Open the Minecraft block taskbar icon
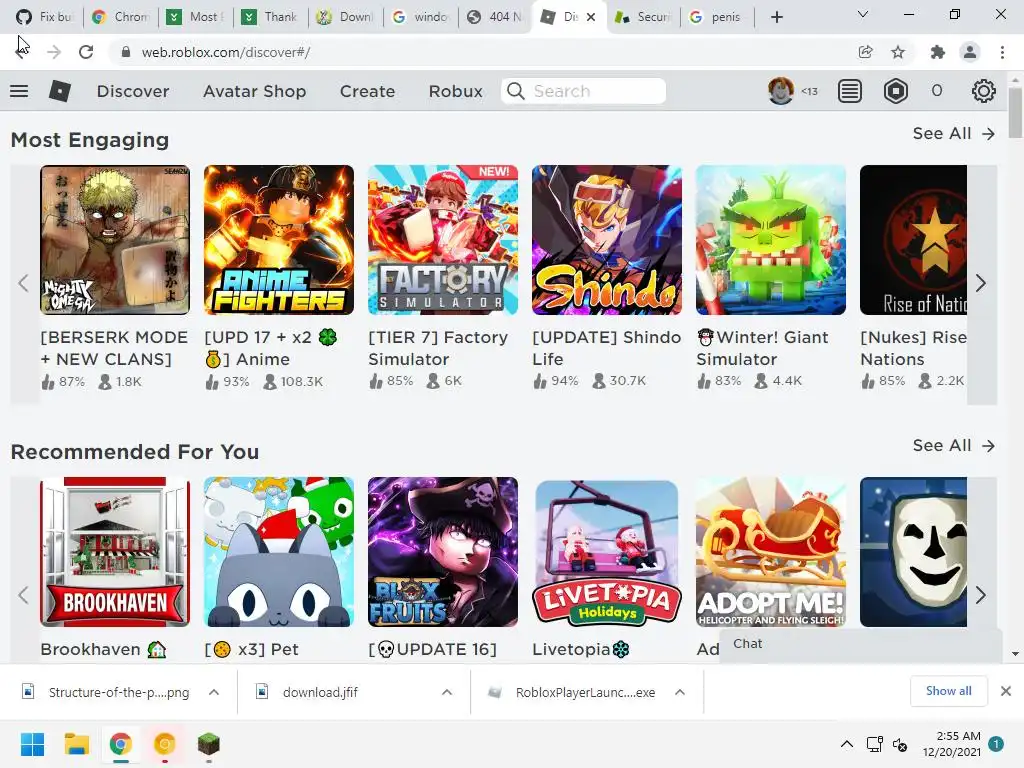This screenshot has width=1024, height=768. (208, 744)
